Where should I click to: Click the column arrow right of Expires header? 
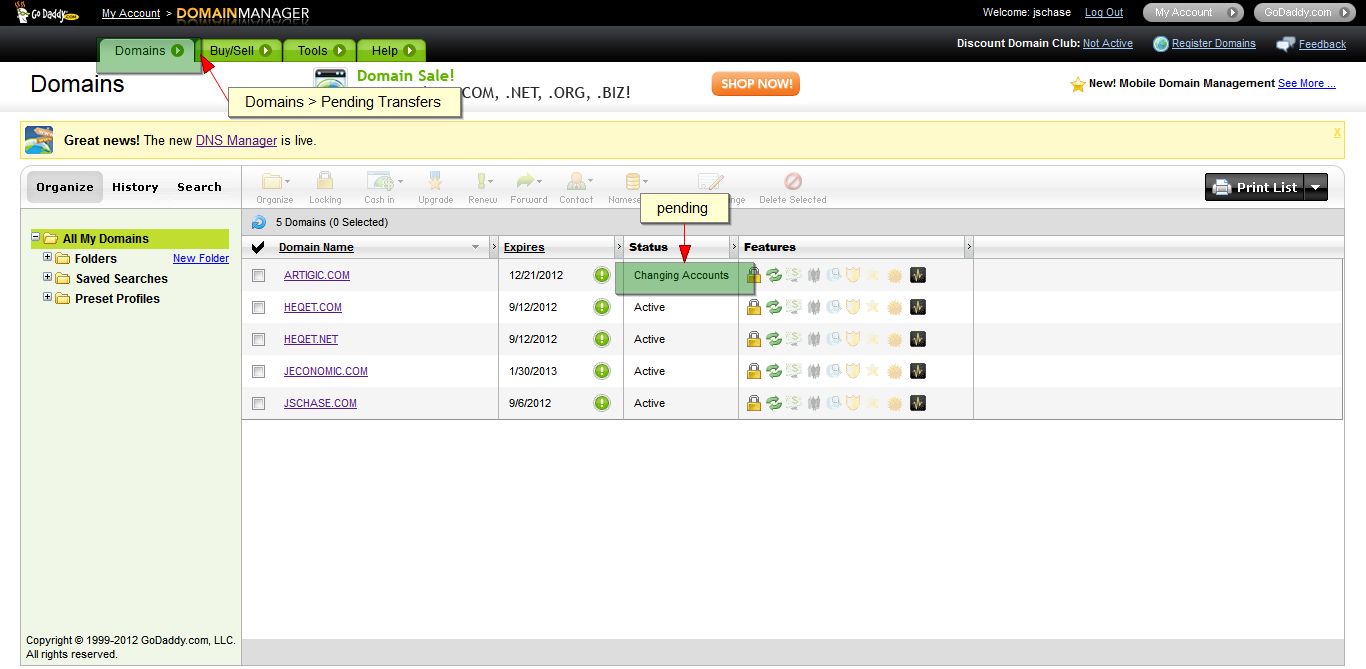pos(619,247)
